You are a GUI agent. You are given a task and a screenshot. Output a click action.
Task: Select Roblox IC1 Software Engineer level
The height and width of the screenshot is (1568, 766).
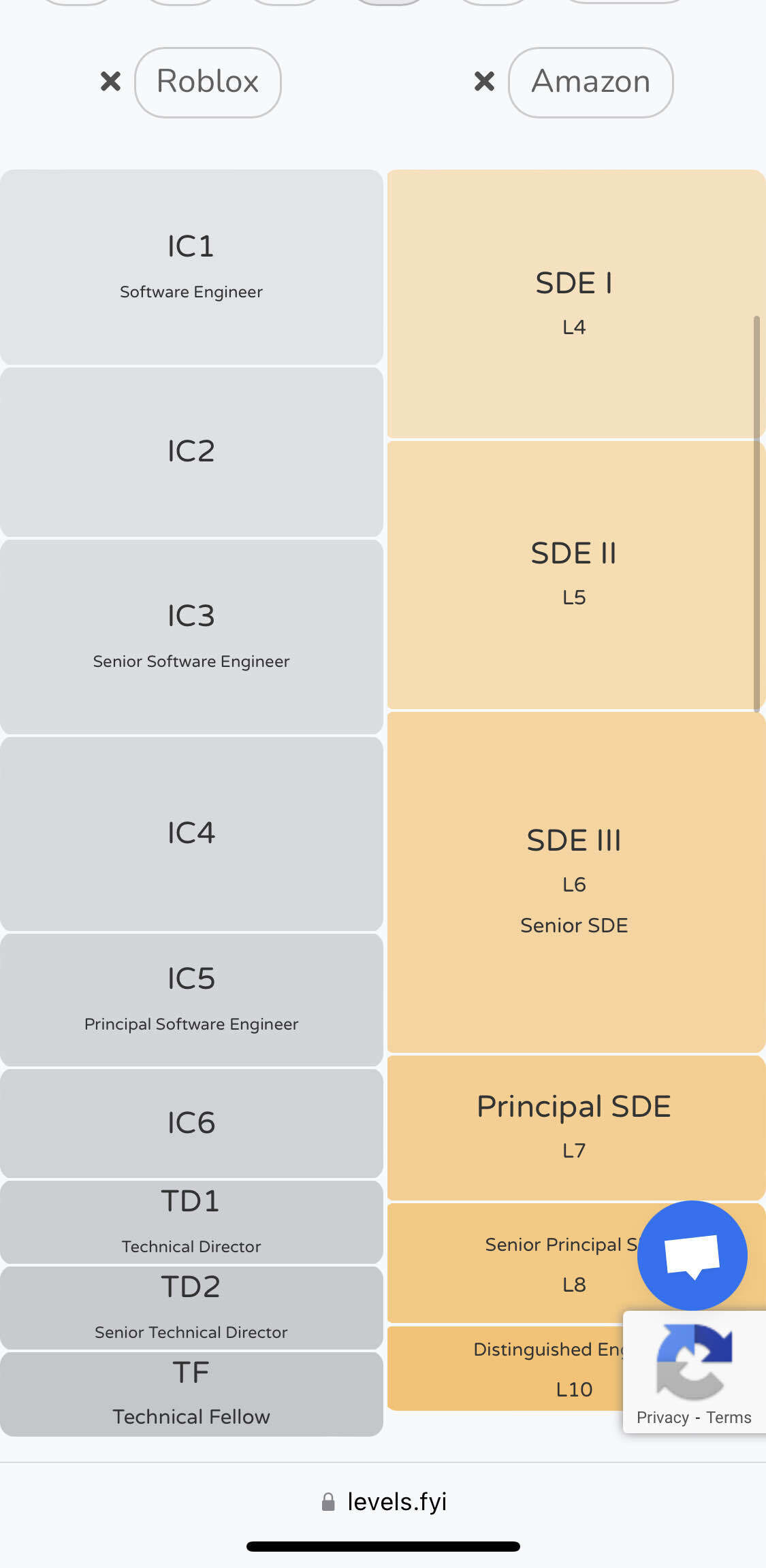pos(191,267)
